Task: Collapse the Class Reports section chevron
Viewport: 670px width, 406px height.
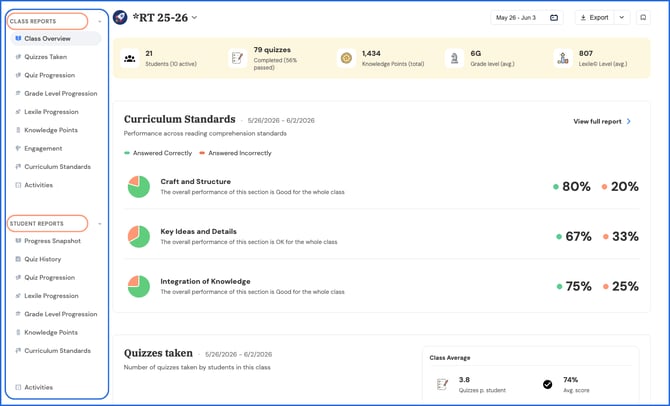Action: [x=100, y=21]
